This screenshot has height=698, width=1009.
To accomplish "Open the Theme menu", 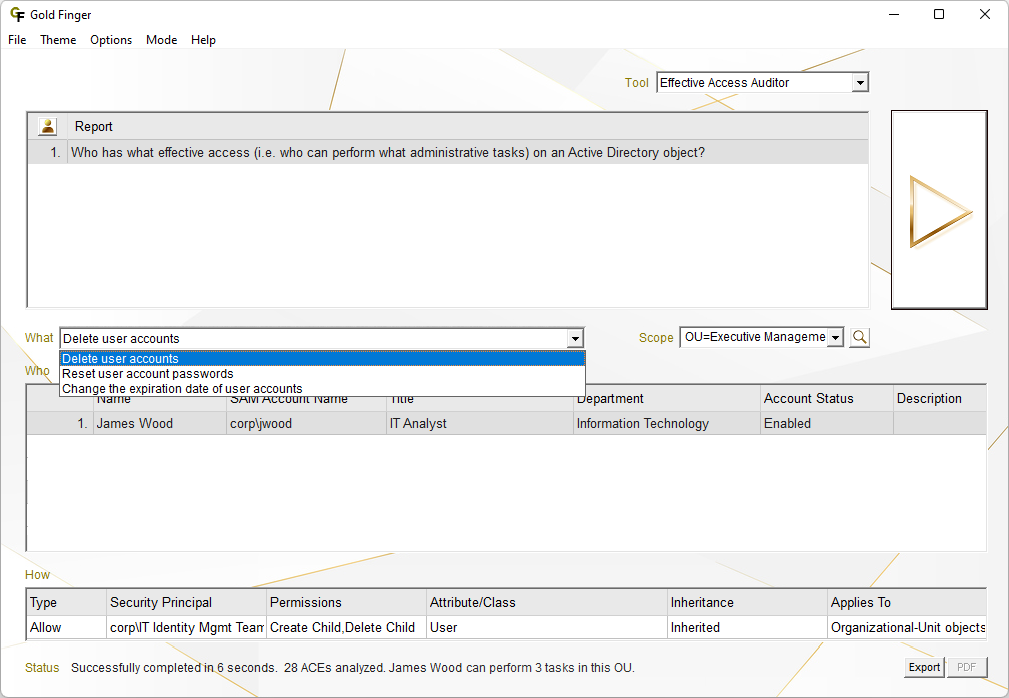I will point(58,40).
